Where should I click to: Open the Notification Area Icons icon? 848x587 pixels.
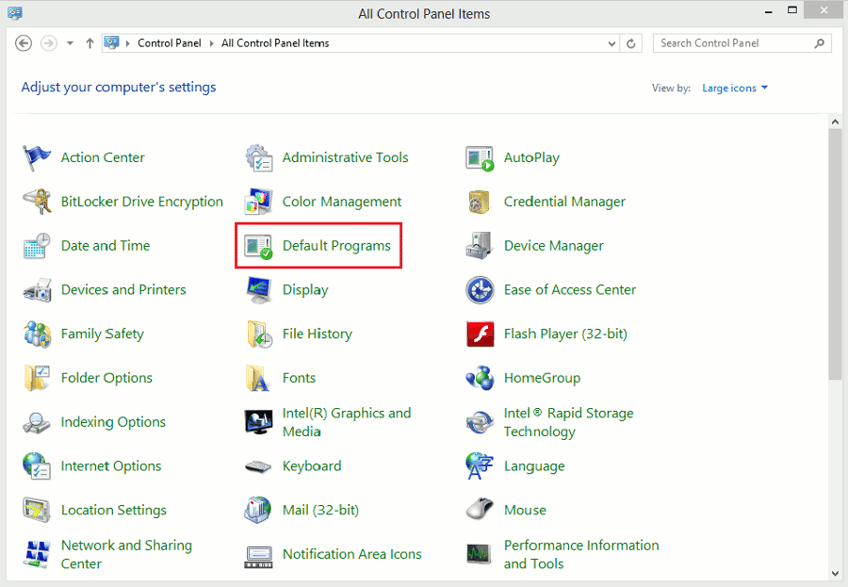[x=259, y=556]
